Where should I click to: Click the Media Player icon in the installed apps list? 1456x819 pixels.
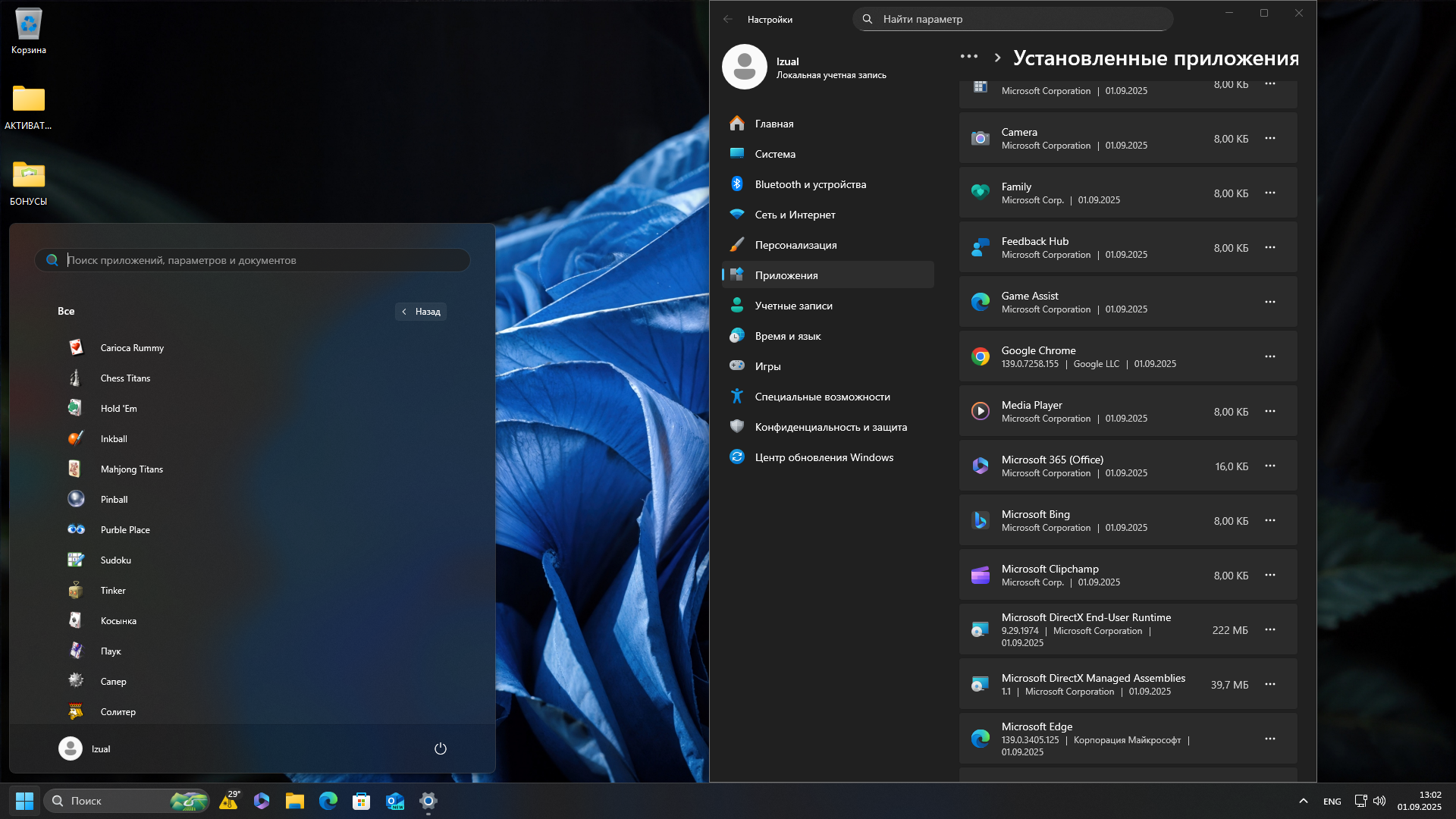[x=981, y=412]
